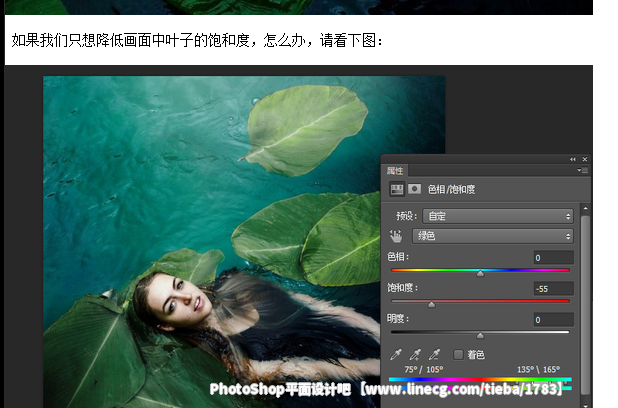Click the 预设 label
The width and height of the screenshot is (618, 408).
pyautogui.click(x=407, y=216)
